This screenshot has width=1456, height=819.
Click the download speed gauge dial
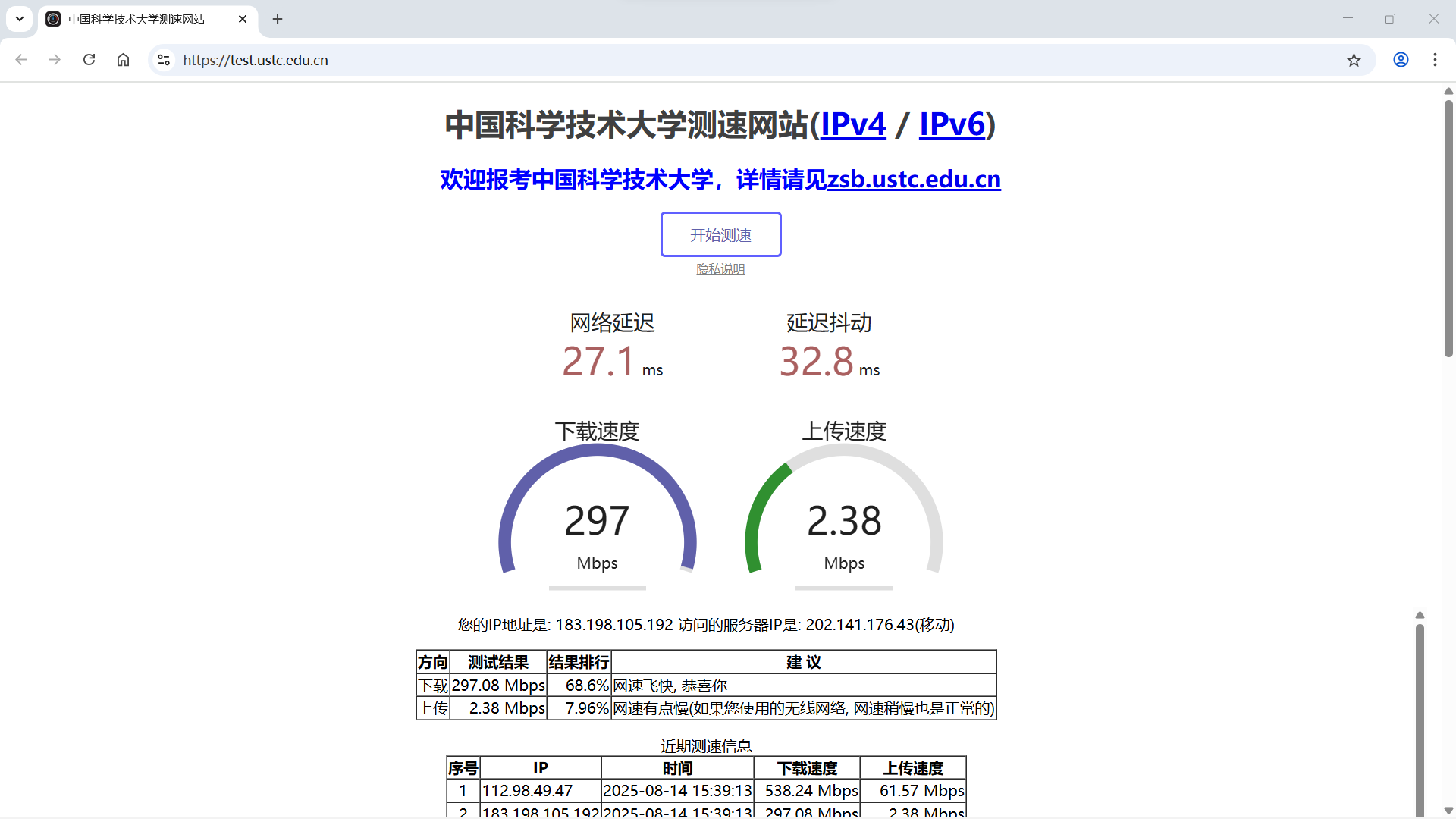pos(597,520)
